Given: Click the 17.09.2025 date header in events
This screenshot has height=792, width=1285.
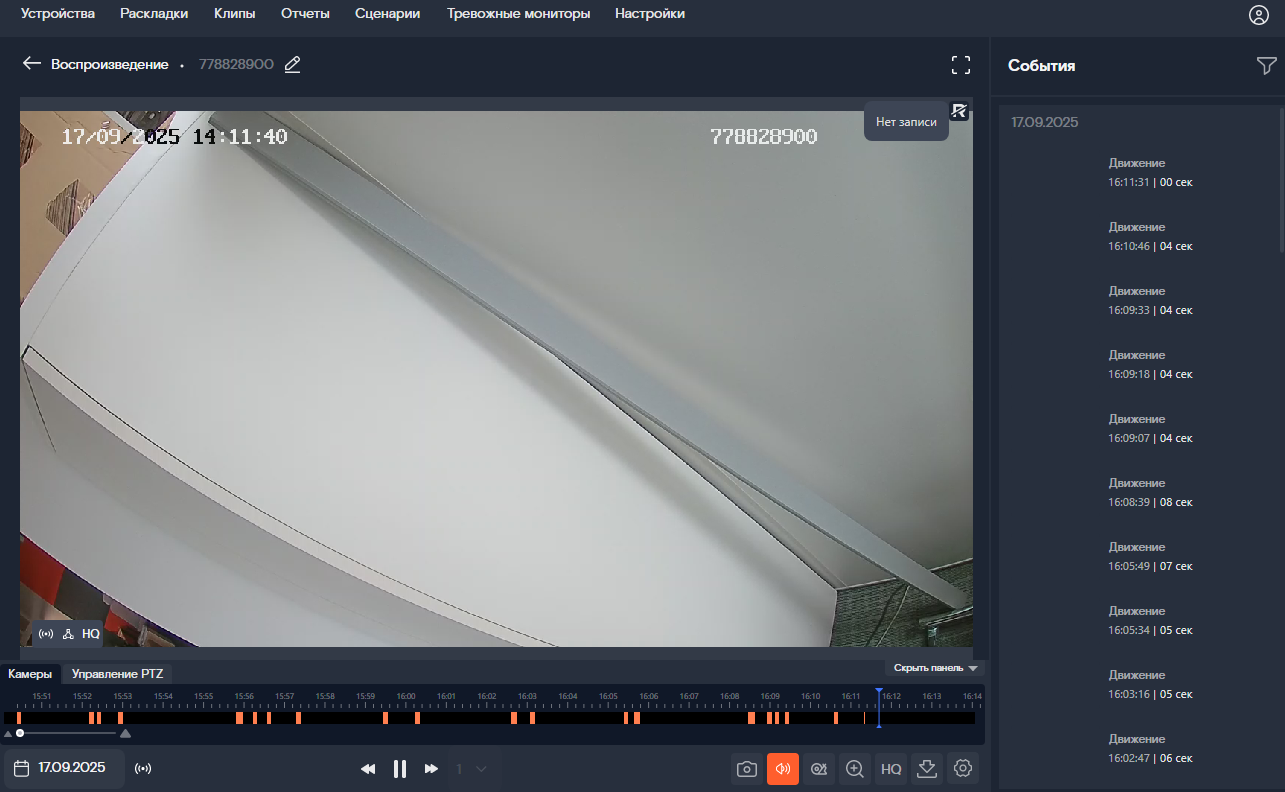Looking at the screenshot, I should pyautogui.click(x=1045, y=122).
